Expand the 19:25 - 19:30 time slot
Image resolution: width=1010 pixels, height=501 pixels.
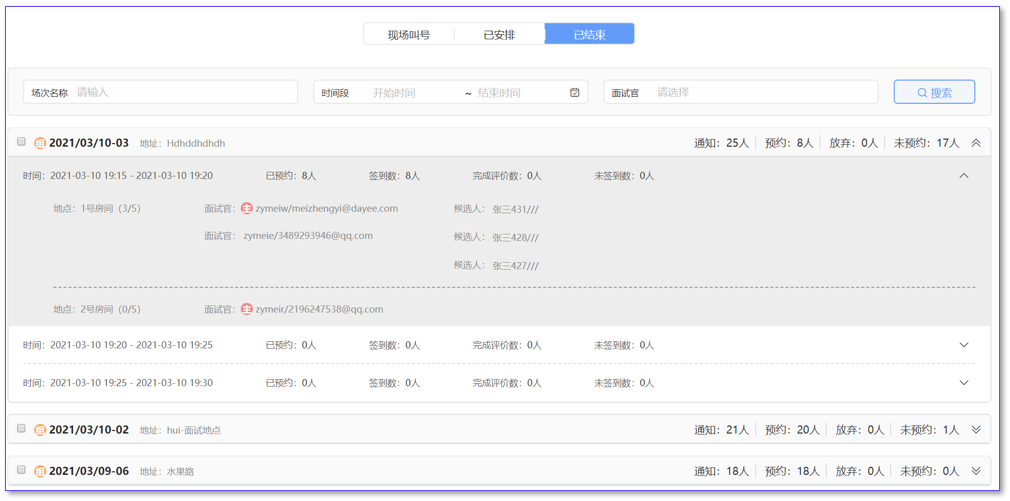[964, 383]
